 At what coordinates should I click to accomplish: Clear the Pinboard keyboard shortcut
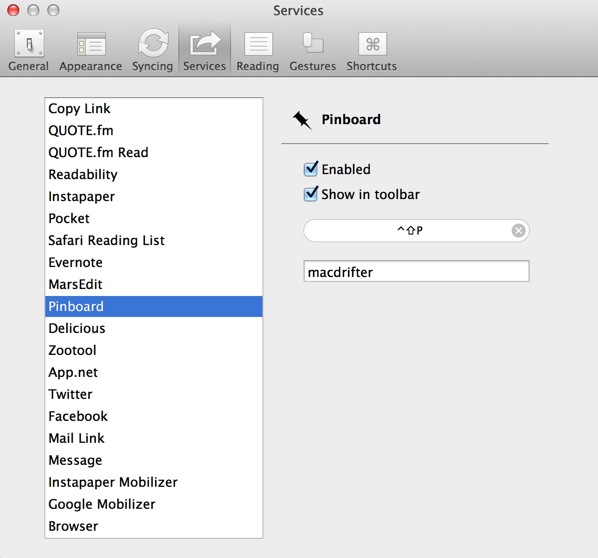tap(518, 230)
